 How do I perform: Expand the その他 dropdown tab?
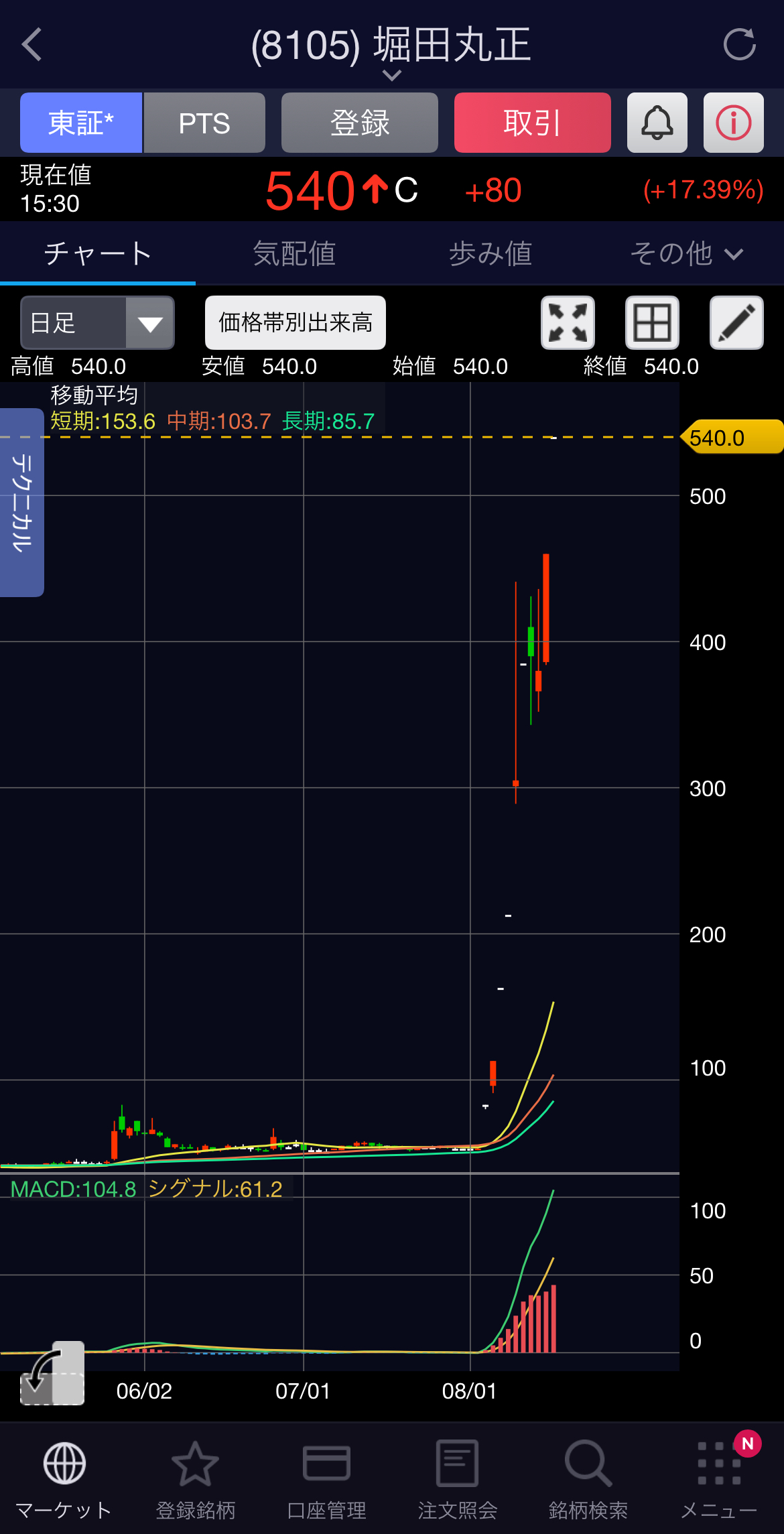click(x=686, y=253)
